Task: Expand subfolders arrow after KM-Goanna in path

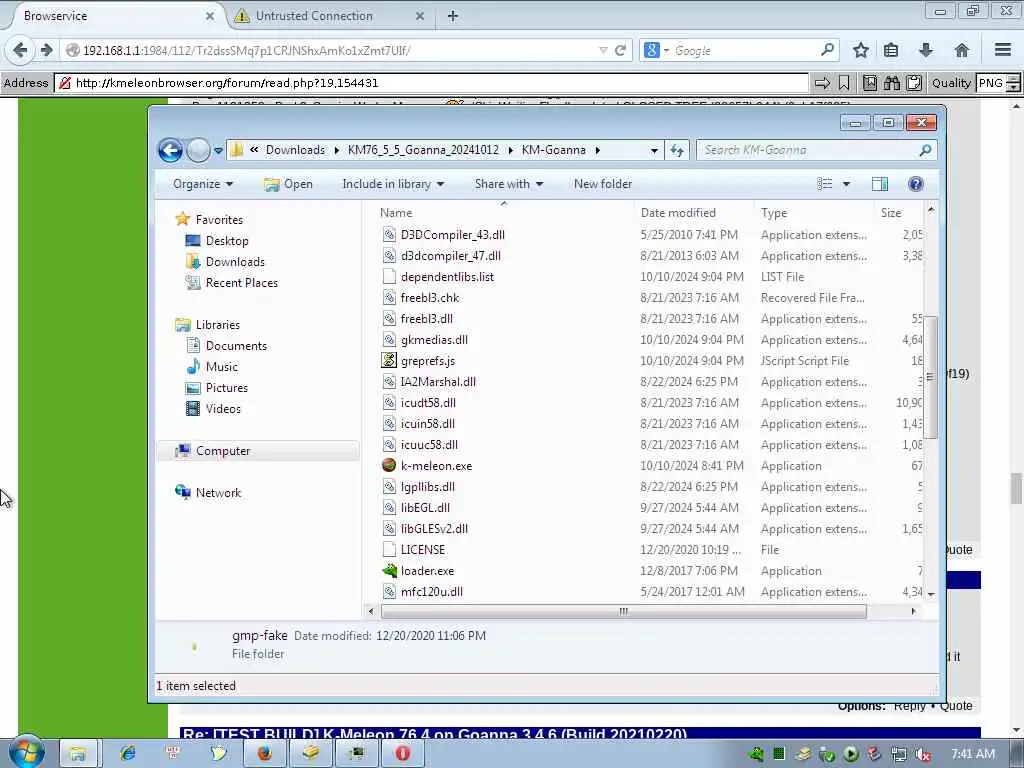Action: [x=598, y=150]
